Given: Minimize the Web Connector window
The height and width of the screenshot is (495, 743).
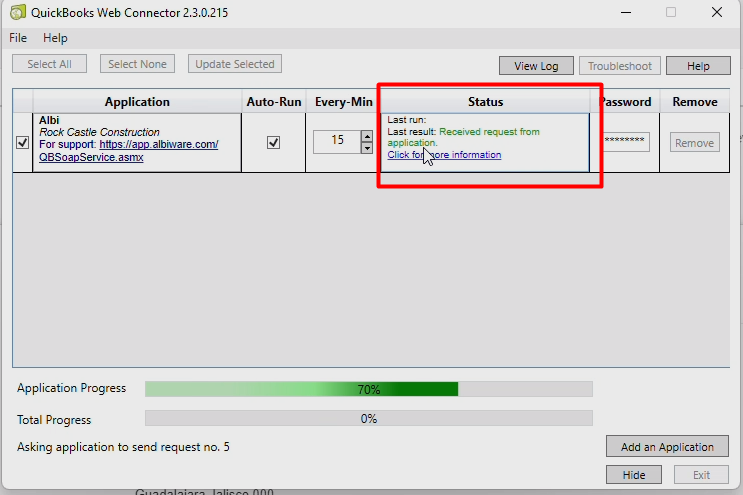Looking at the screenshot, I should tap(626, 12).
